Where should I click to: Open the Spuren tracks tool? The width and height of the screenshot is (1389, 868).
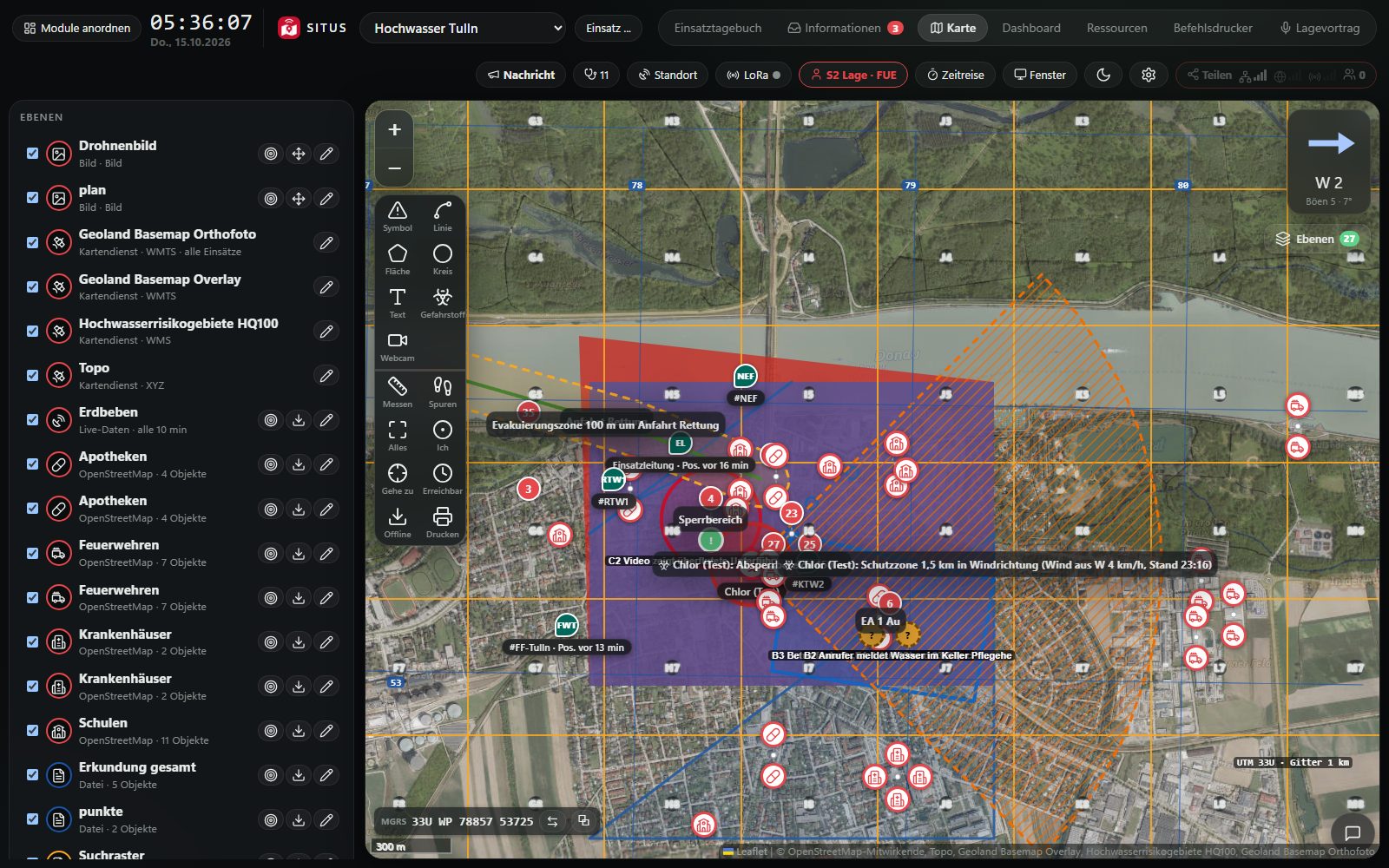pos(443,392)
